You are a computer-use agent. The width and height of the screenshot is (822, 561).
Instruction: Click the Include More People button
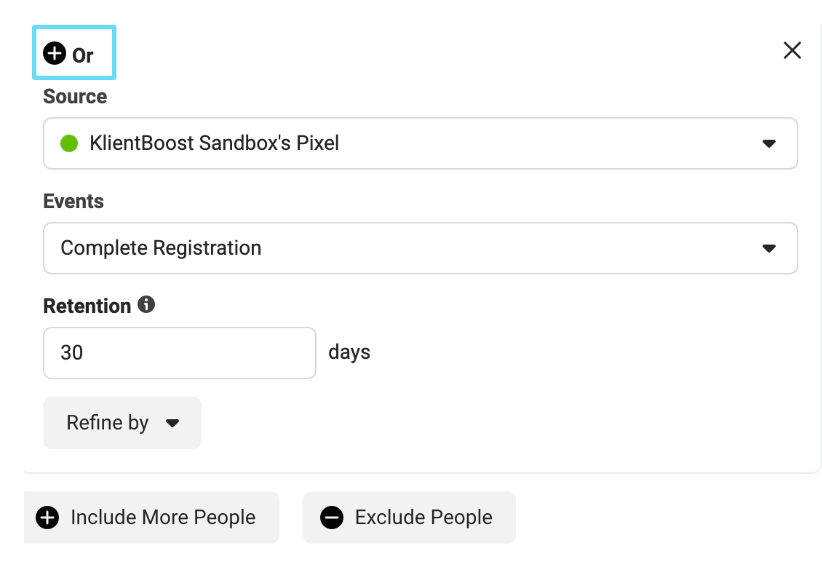pyautogui.click(x=151, y=517)
